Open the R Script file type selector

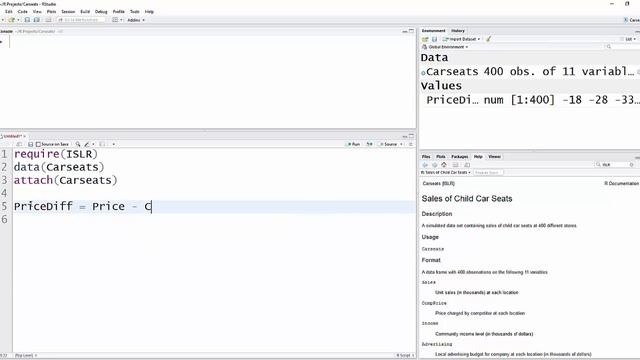[404, 356]
